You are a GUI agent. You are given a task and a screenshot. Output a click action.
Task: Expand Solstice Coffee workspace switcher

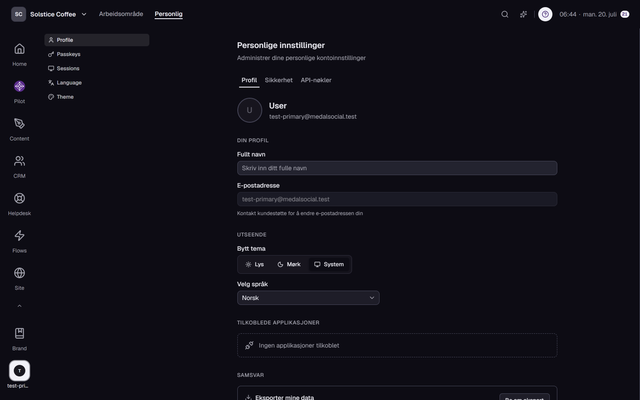(59, 14)
